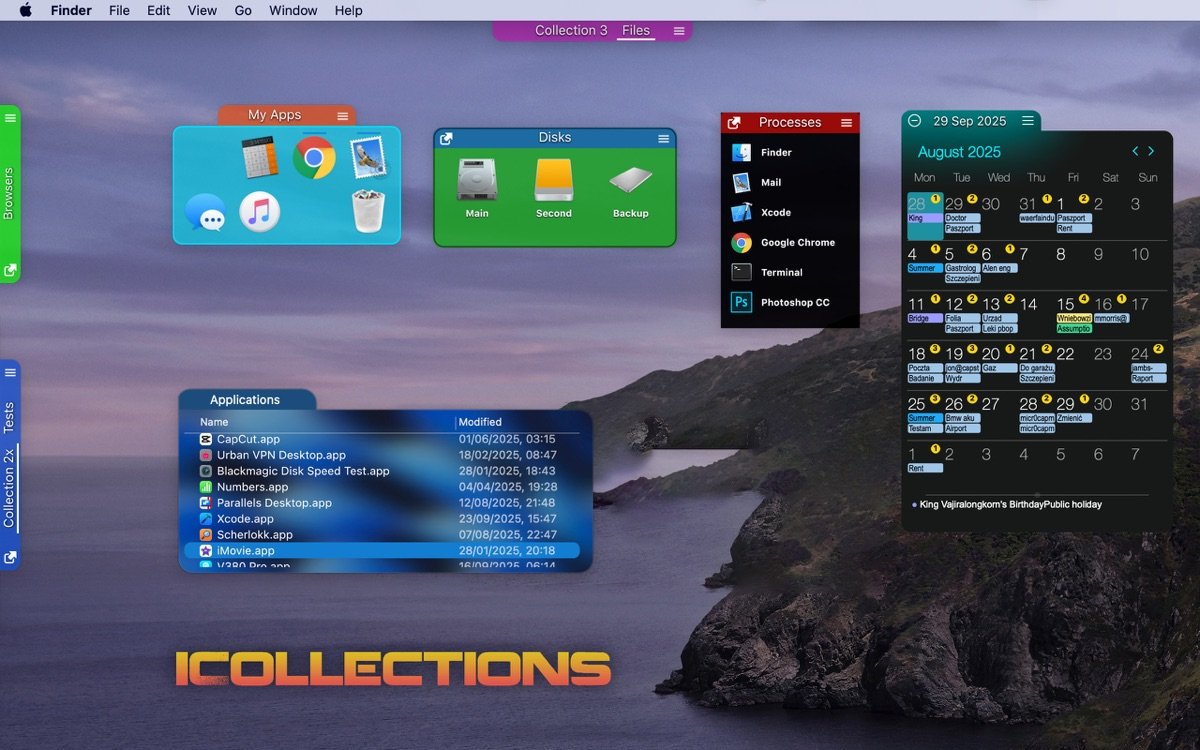This screenshot has height=750, width=1200.
Task: Select Photoshop CC in Processes
Action: click(x=794, y=302)
